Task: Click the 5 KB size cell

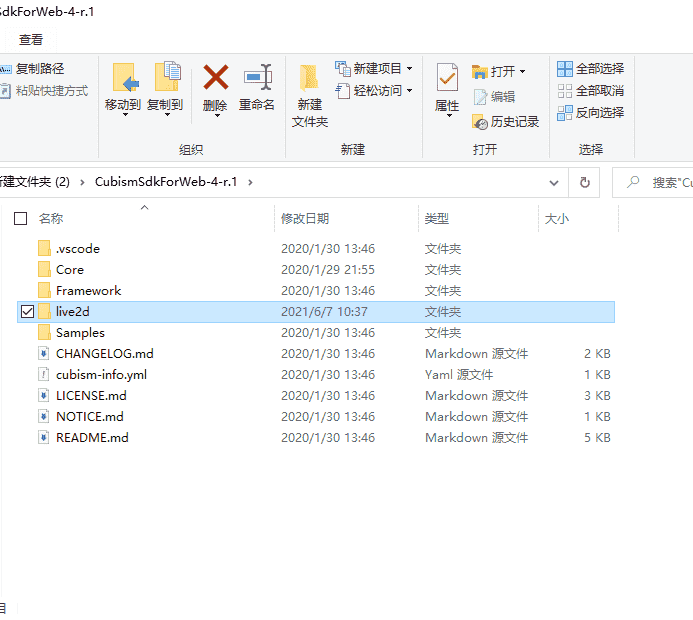Action: [597, 437]
